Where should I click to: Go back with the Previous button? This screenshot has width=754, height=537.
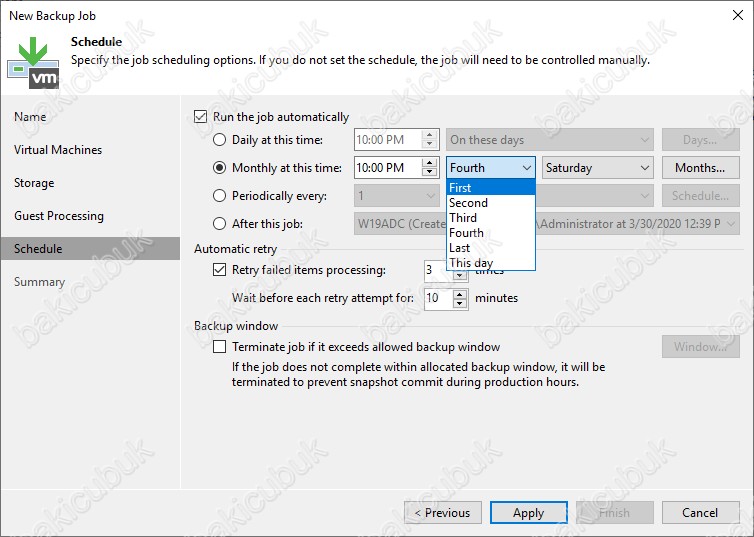coord(443,512)
